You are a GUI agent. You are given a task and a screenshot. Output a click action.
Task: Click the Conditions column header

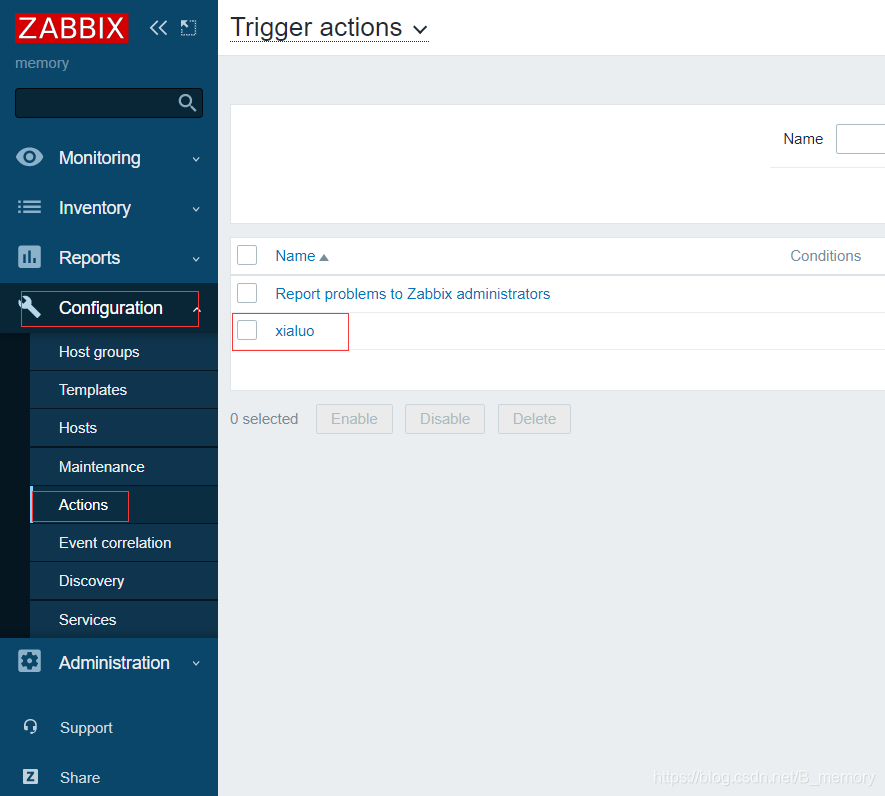coord(825,256)
